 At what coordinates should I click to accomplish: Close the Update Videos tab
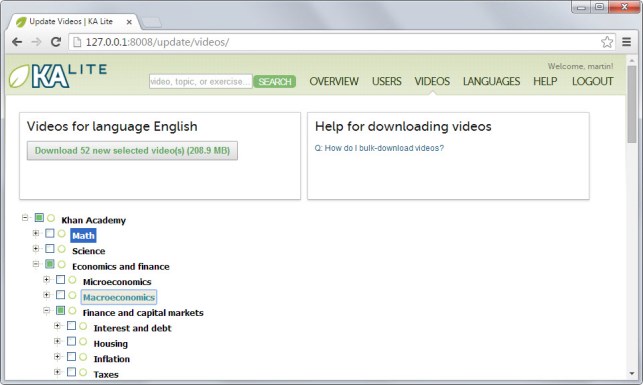[x=129, y=22]
